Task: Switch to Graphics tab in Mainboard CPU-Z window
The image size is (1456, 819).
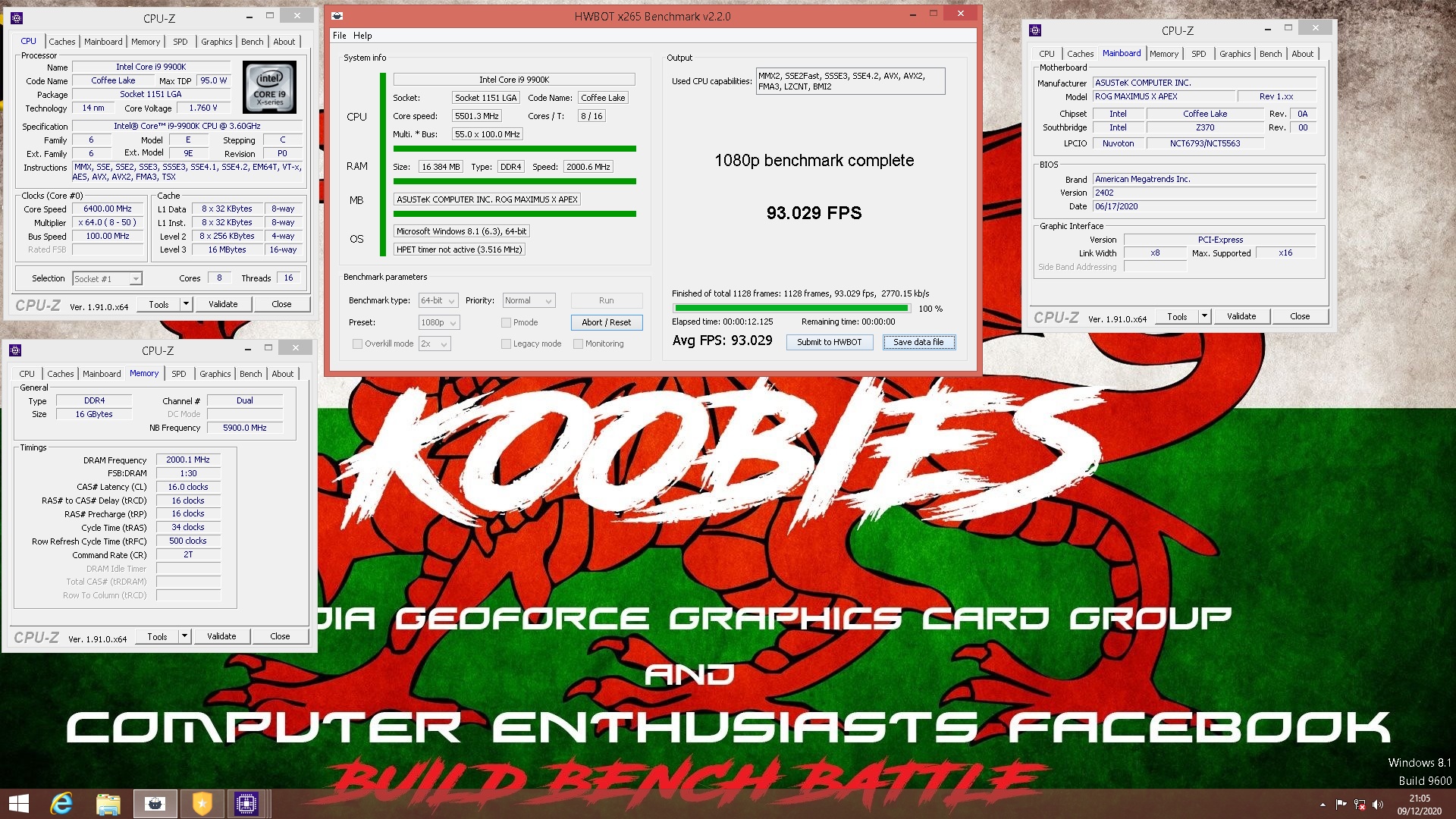Action: [x=1235, y=54]
